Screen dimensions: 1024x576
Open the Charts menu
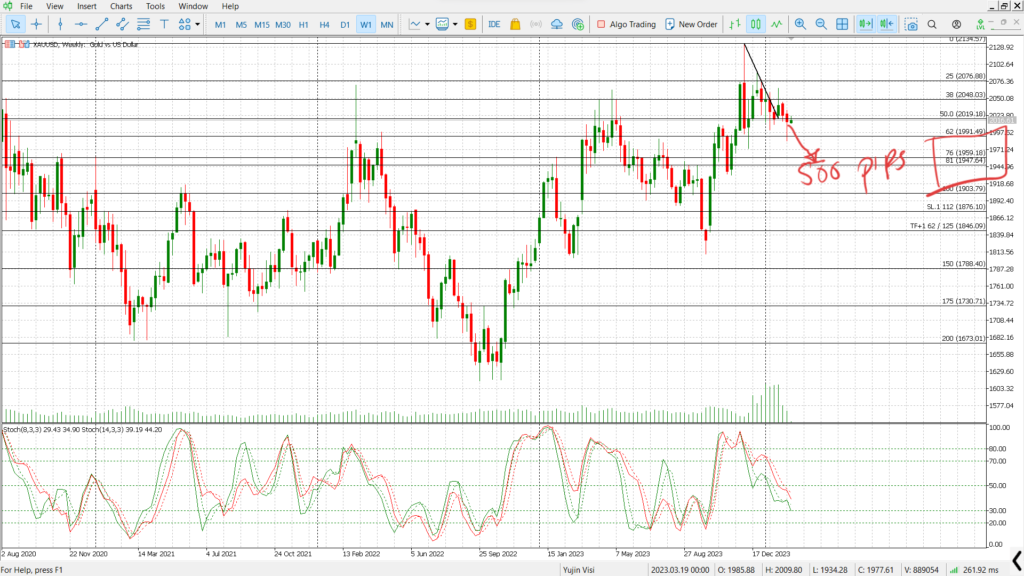click(121, 6)
